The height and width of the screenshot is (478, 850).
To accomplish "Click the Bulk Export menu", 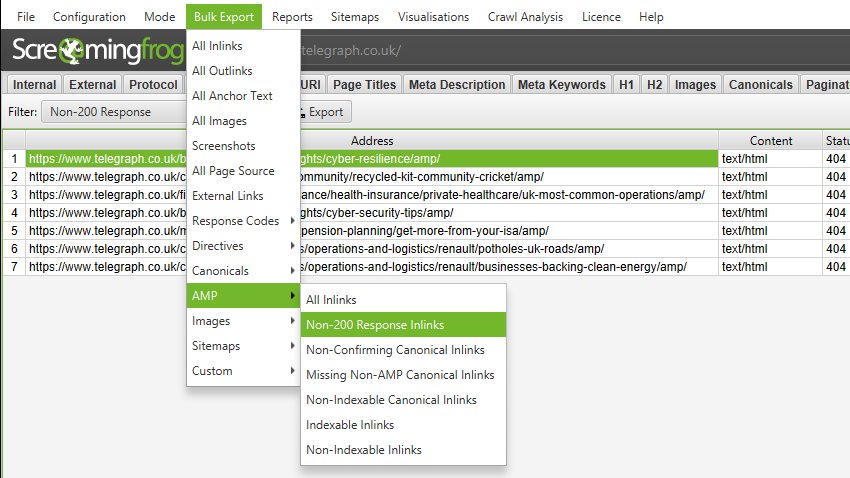I will (x=224, y=17).
